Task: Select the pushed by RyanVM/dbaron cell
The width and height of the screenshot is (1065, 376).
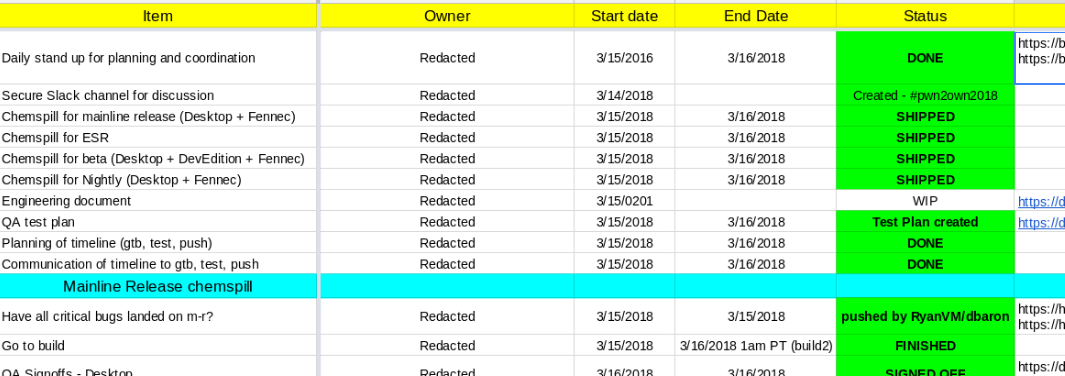Action: coord(925,316)
